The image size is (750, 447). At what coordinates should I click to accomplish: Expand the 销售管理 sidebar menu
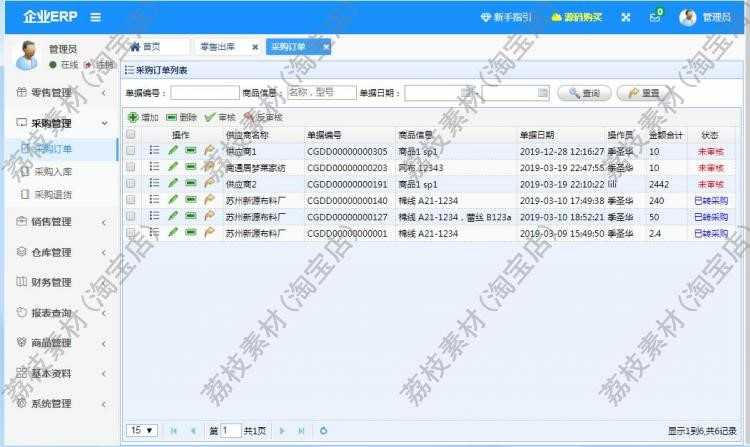[62, 222]
